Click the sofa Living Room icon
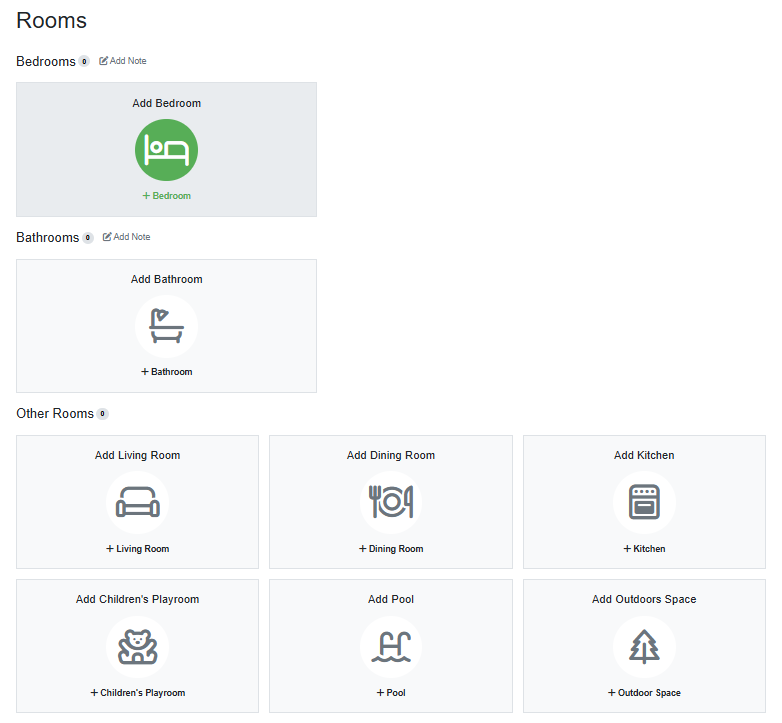 click(137, 502)
